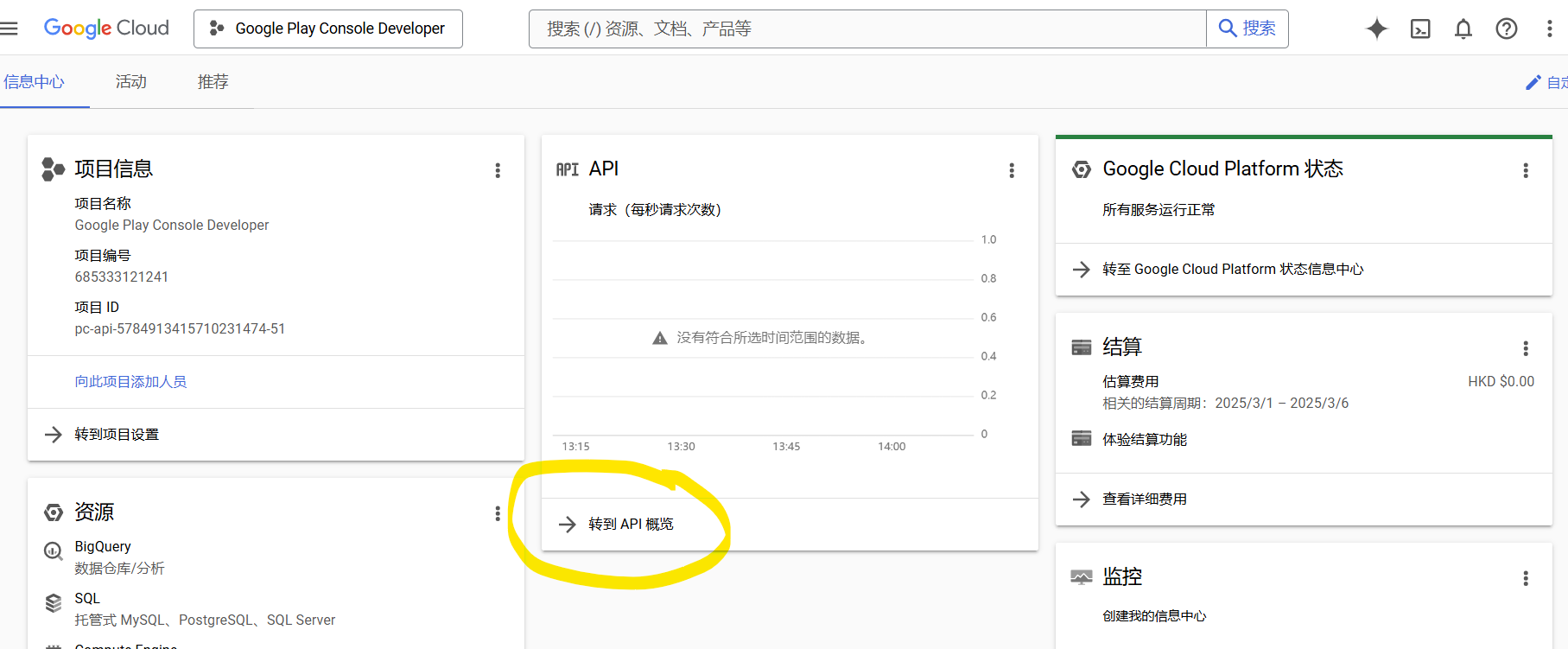Open the hamburger navigation menu
The image size is (1568, 649).
pos(9,29)
